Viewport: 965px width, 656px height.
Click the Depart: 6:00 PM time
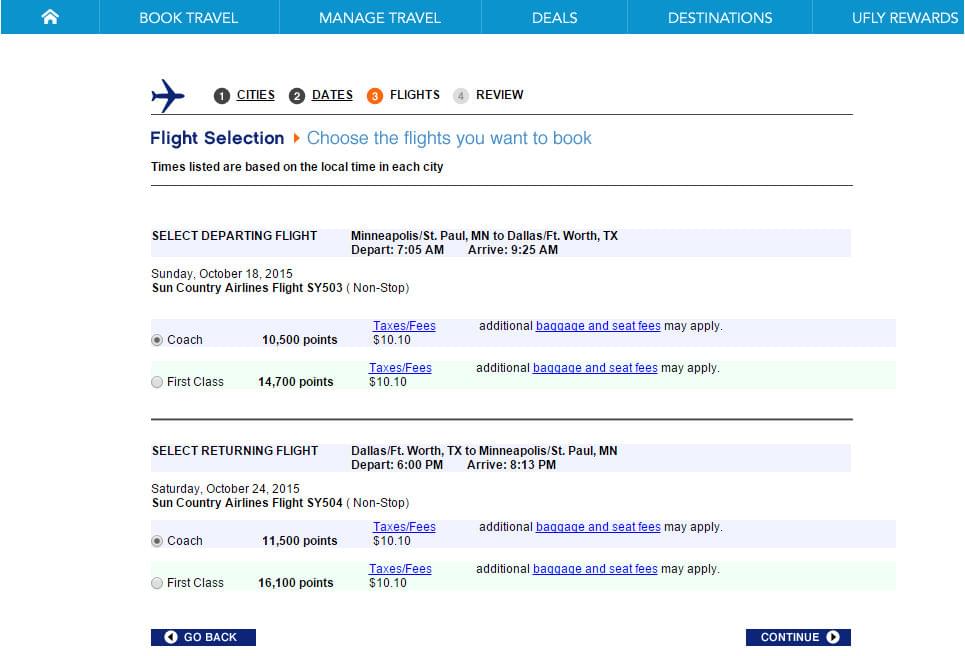(x=397, y=465)
